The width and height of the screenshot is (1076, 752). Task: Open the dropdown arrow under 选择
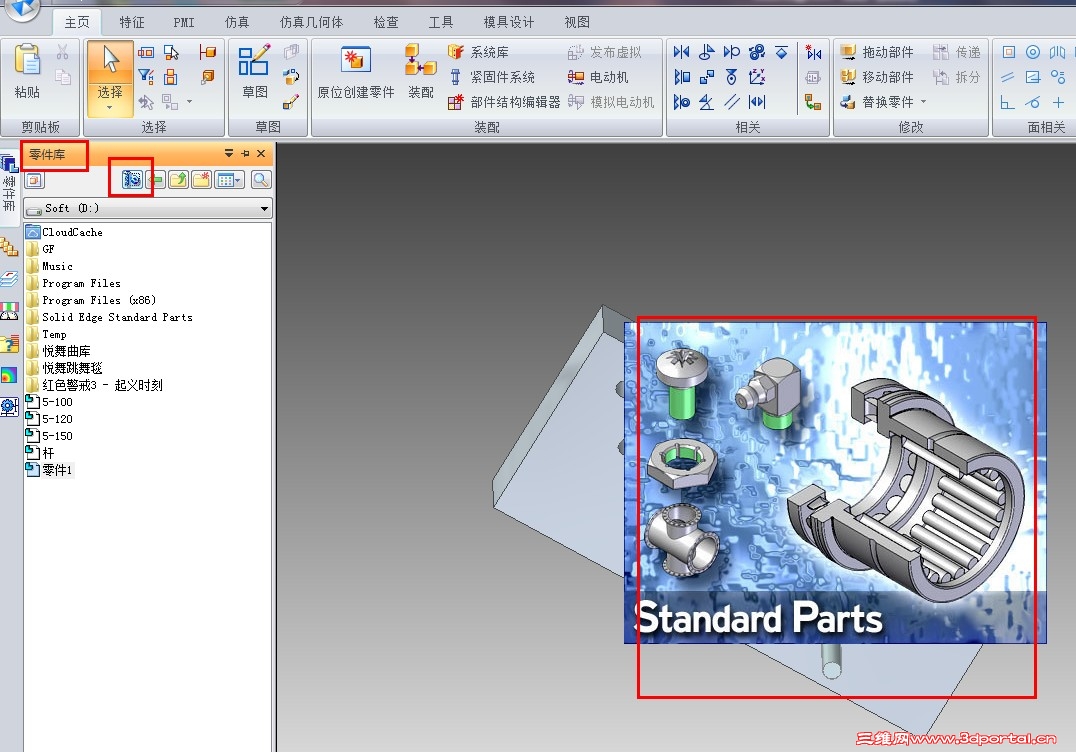click(x=110, y=108)
